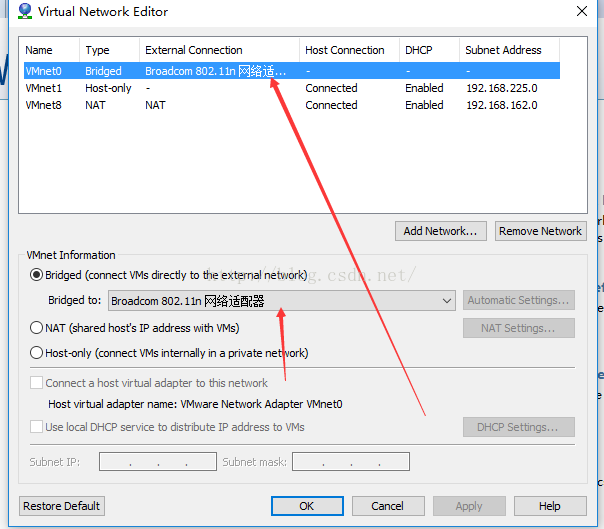Sort by Host Connection column header
This screenshot has height=529, width=604.
(x=349, y=50)
